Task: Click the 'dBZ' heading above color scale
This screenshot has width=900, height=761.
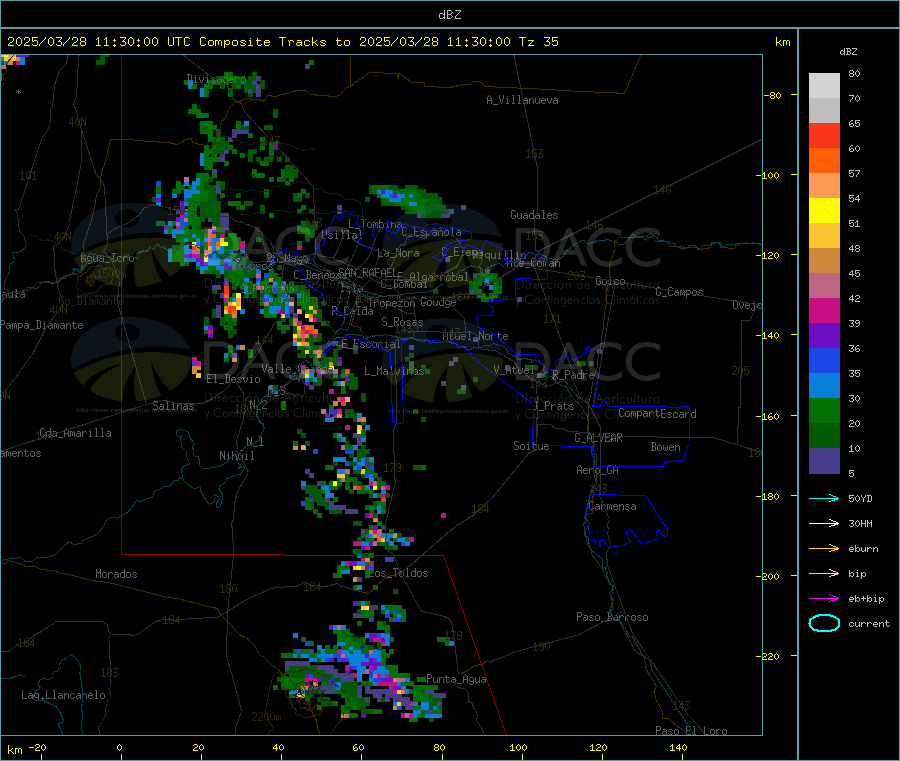Action: point(848,52)
